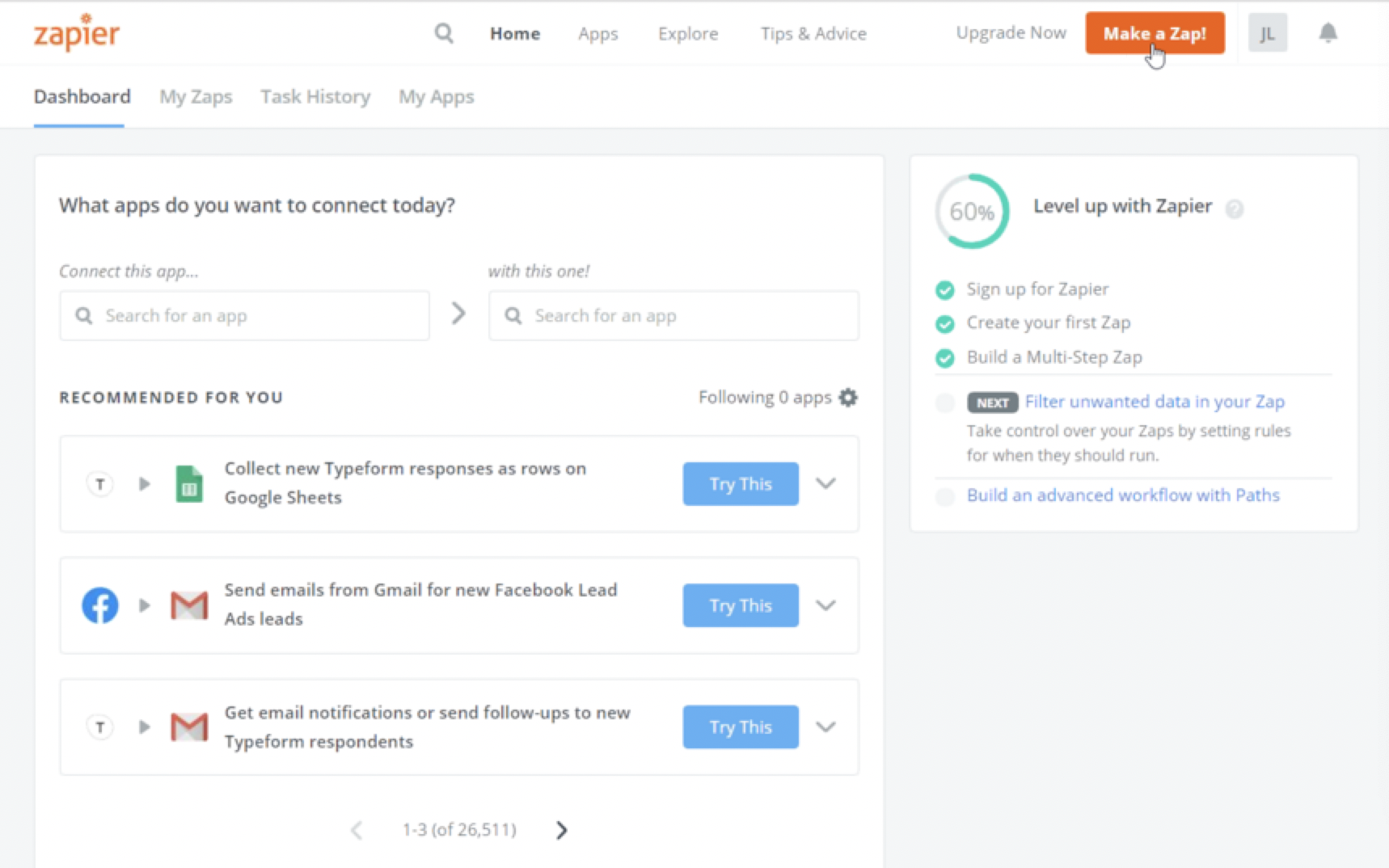Click the 60% progress circle
The image size is (1389, 868).
972,212
